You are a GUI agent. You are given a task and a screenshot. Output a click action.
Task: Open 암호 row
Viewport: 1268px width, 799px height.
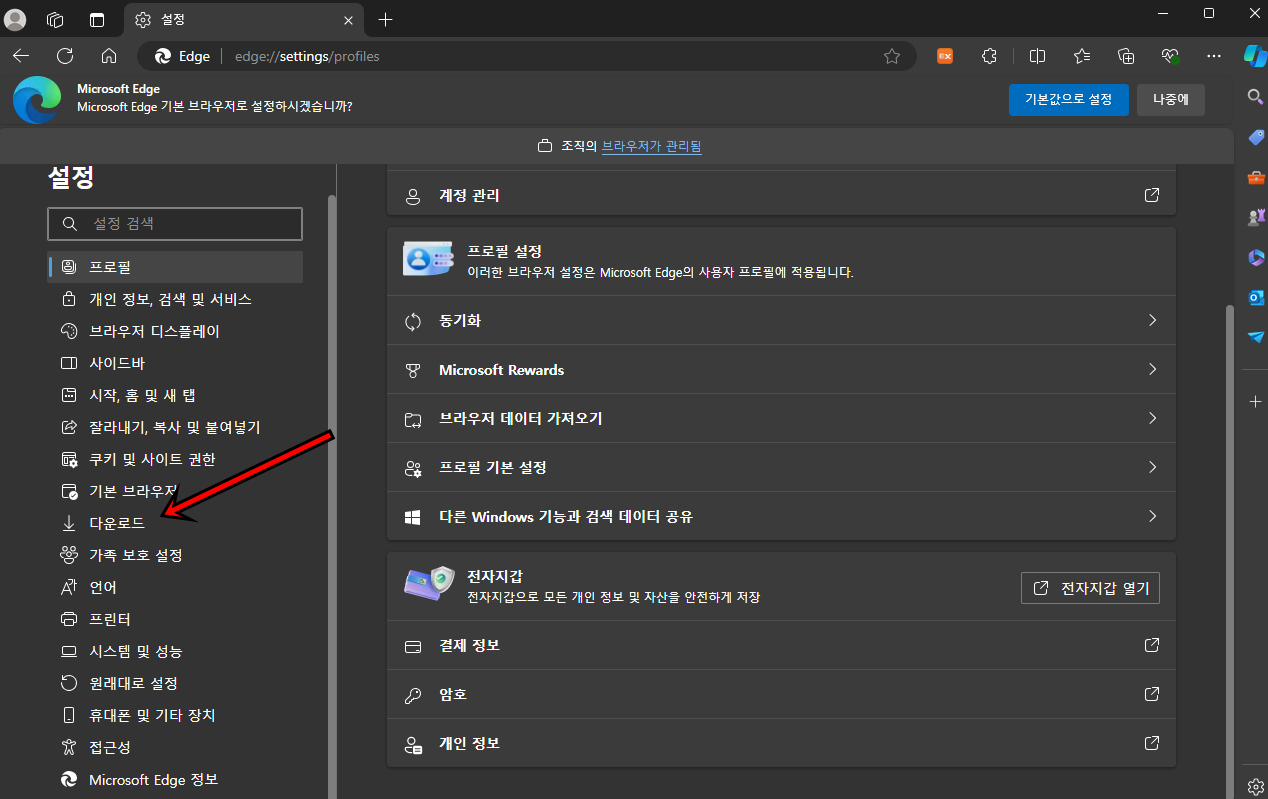(x=781, y=694)
